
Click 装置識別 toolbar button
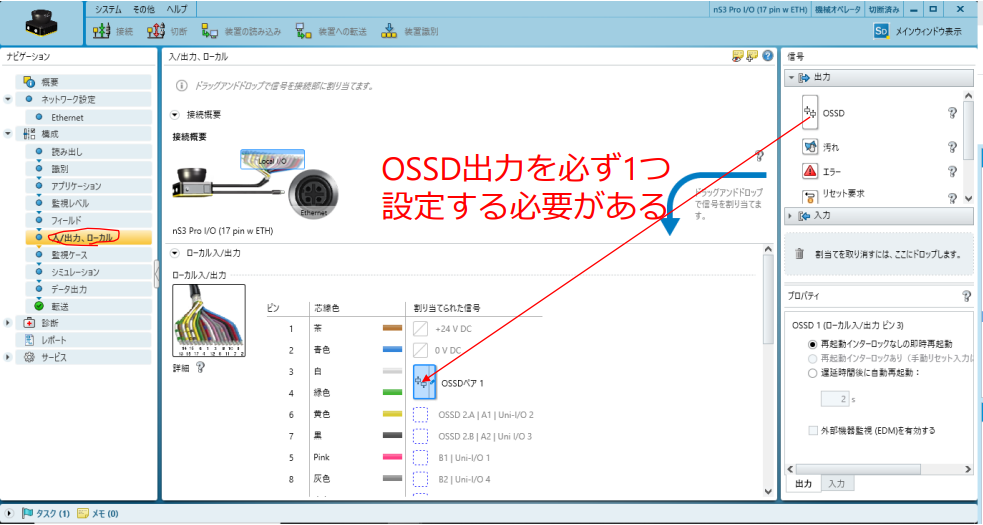[x=409, y=31]
